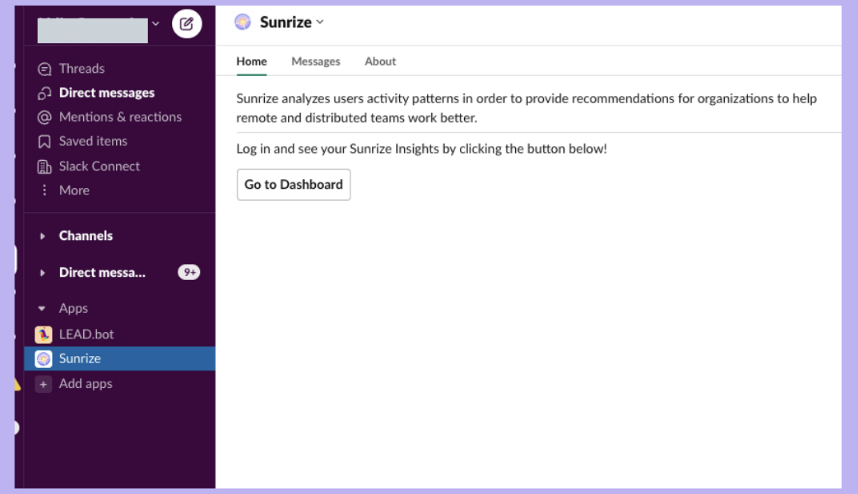
Task: Click the 9+ unread badge
Action: 189,272
